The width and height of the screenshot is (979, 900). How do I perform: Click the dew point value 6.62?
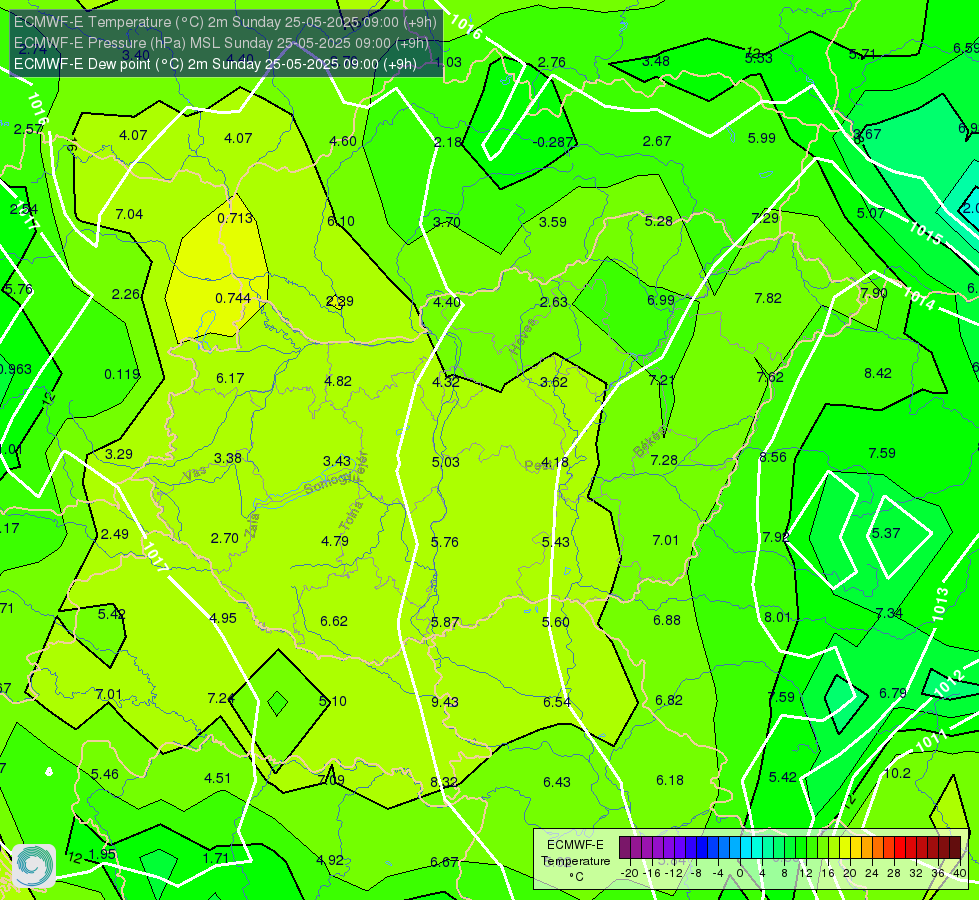[333, 621]
